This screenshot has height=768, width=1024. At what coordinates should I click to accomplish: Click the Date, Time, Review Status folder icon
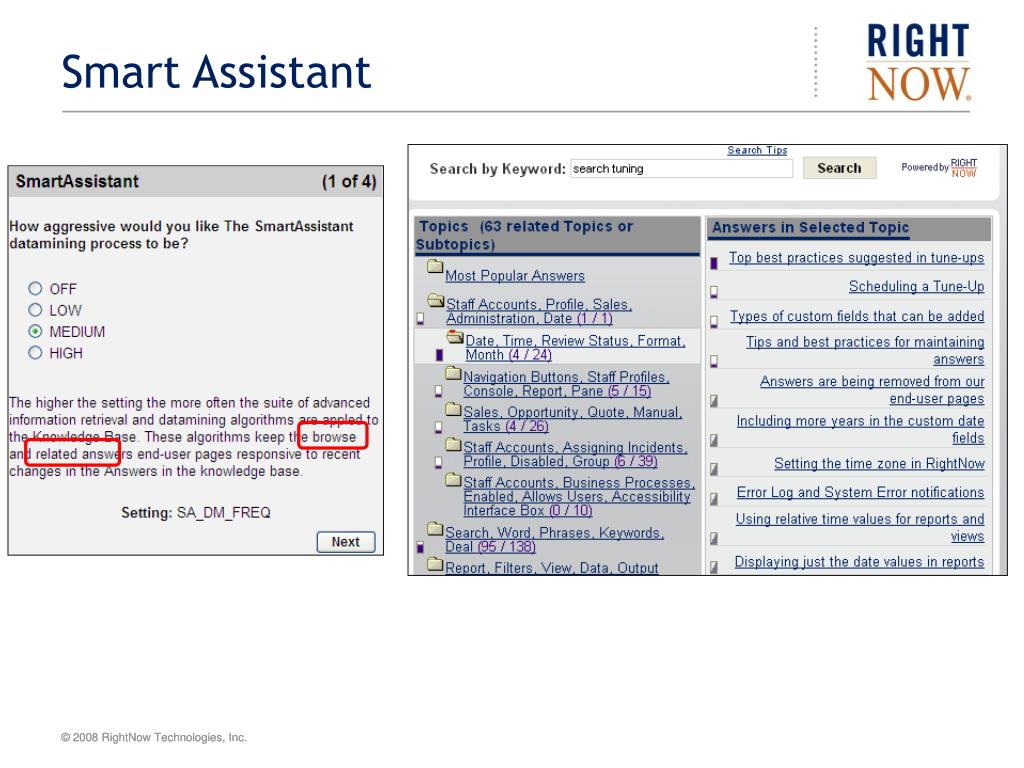(x=455, y=337)
